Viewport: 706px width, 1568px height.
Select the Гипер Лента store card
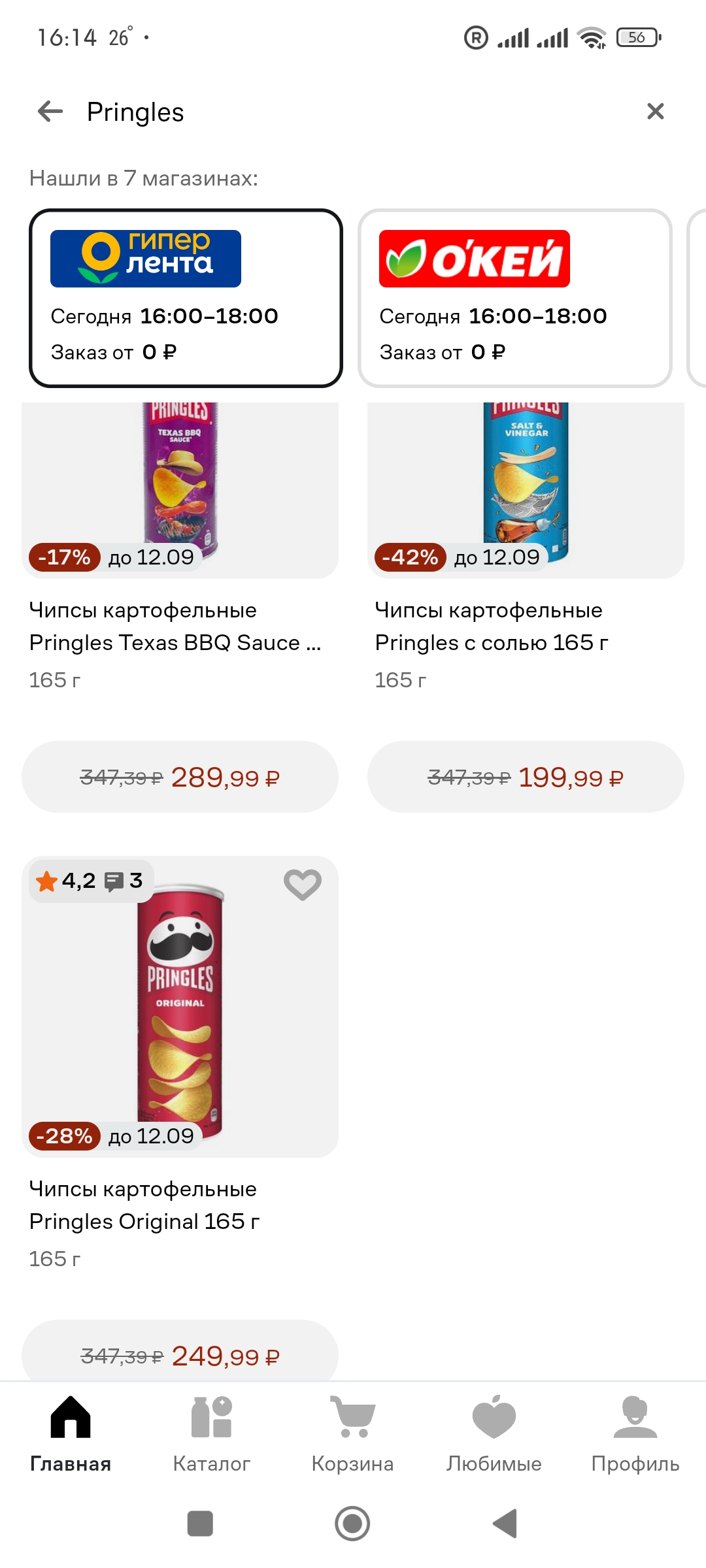(186, 298)
